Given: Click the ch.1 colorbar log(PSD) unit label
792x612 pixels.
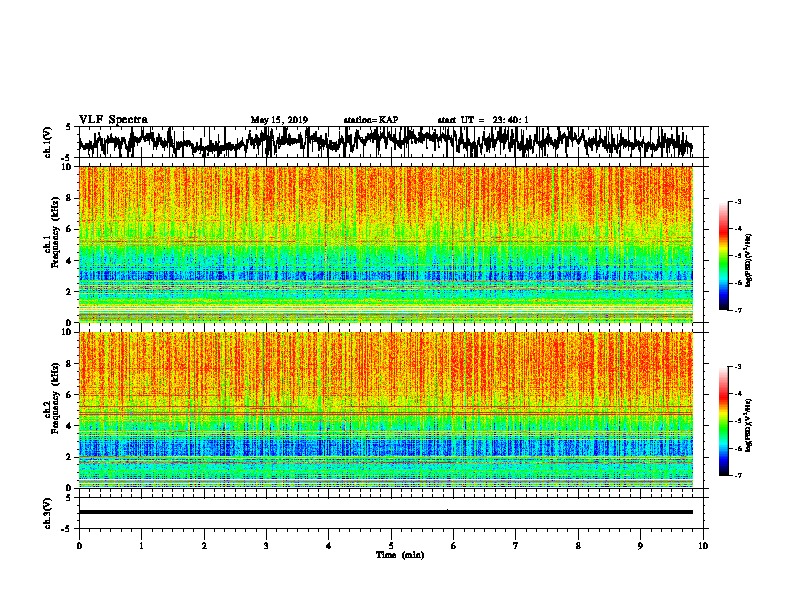Looking at the screenshot, I should 749,260.
